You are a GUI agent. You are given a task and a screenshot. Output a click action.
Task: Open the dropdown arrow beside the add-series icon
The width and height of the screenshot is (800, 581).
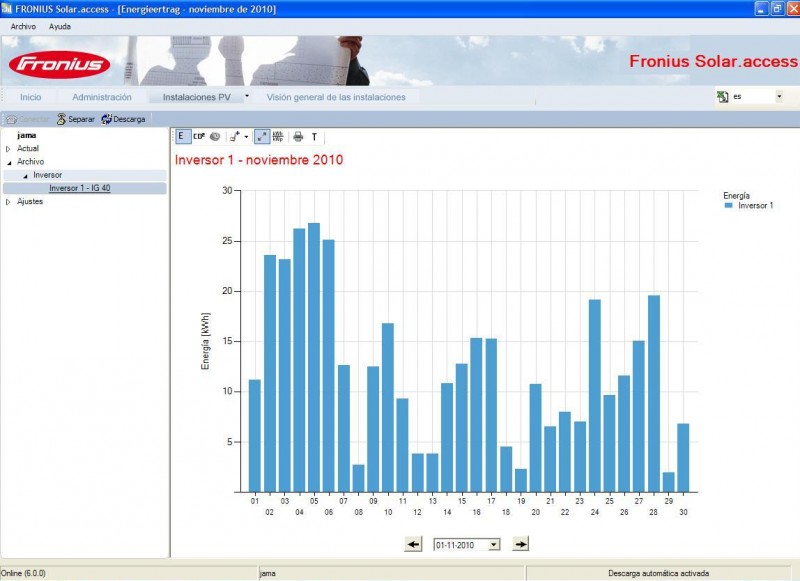pos(246,137)
